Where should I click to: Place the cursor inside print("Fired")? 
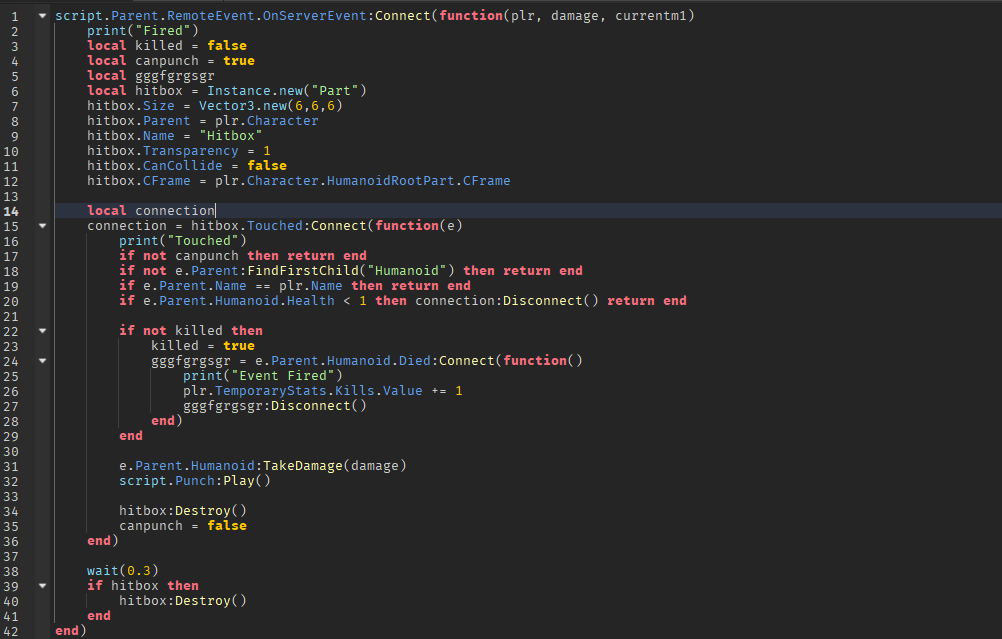(x=140, y=30)
